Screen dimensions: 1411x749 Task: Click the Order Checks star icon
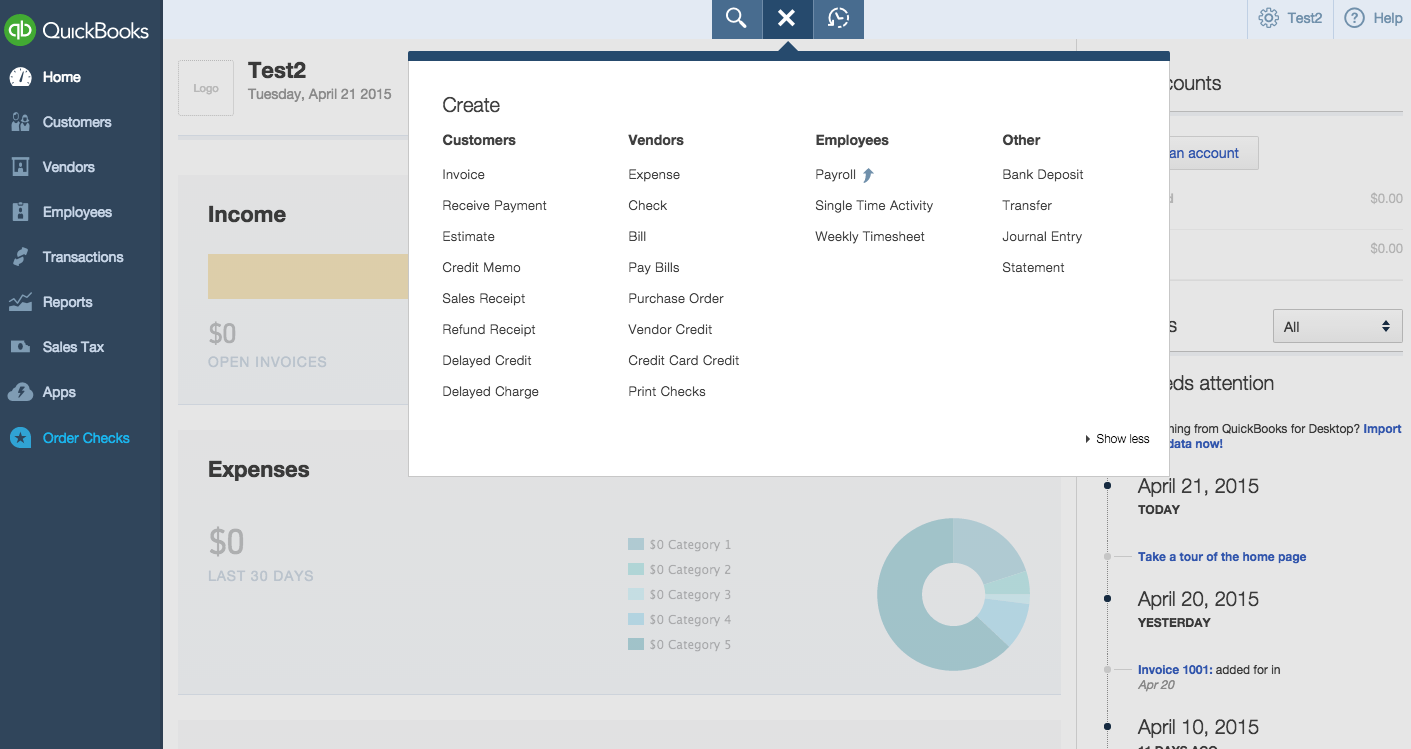click(20, 438)
